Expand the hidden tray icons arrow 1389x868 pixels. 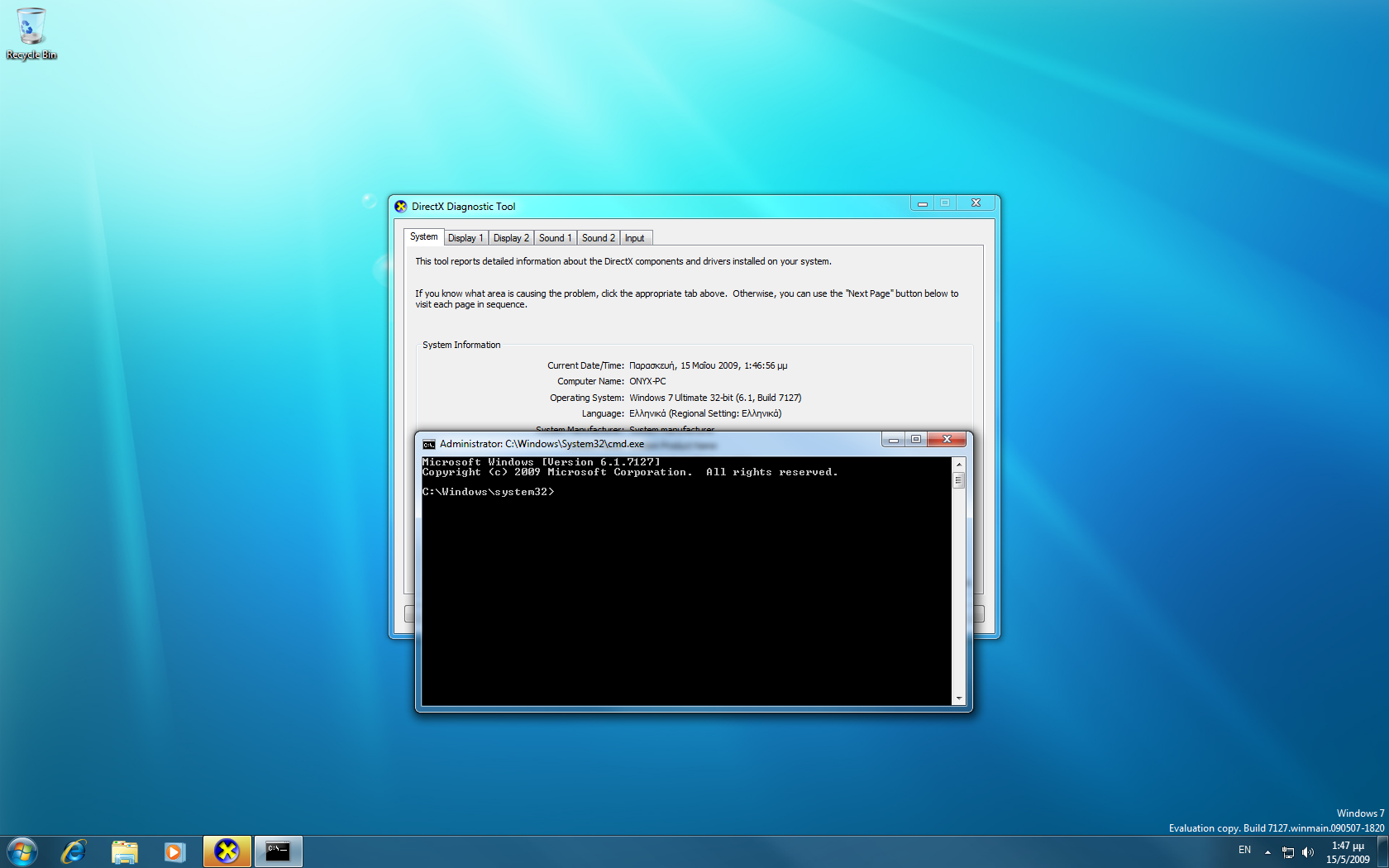click(x=1267, y=852)
